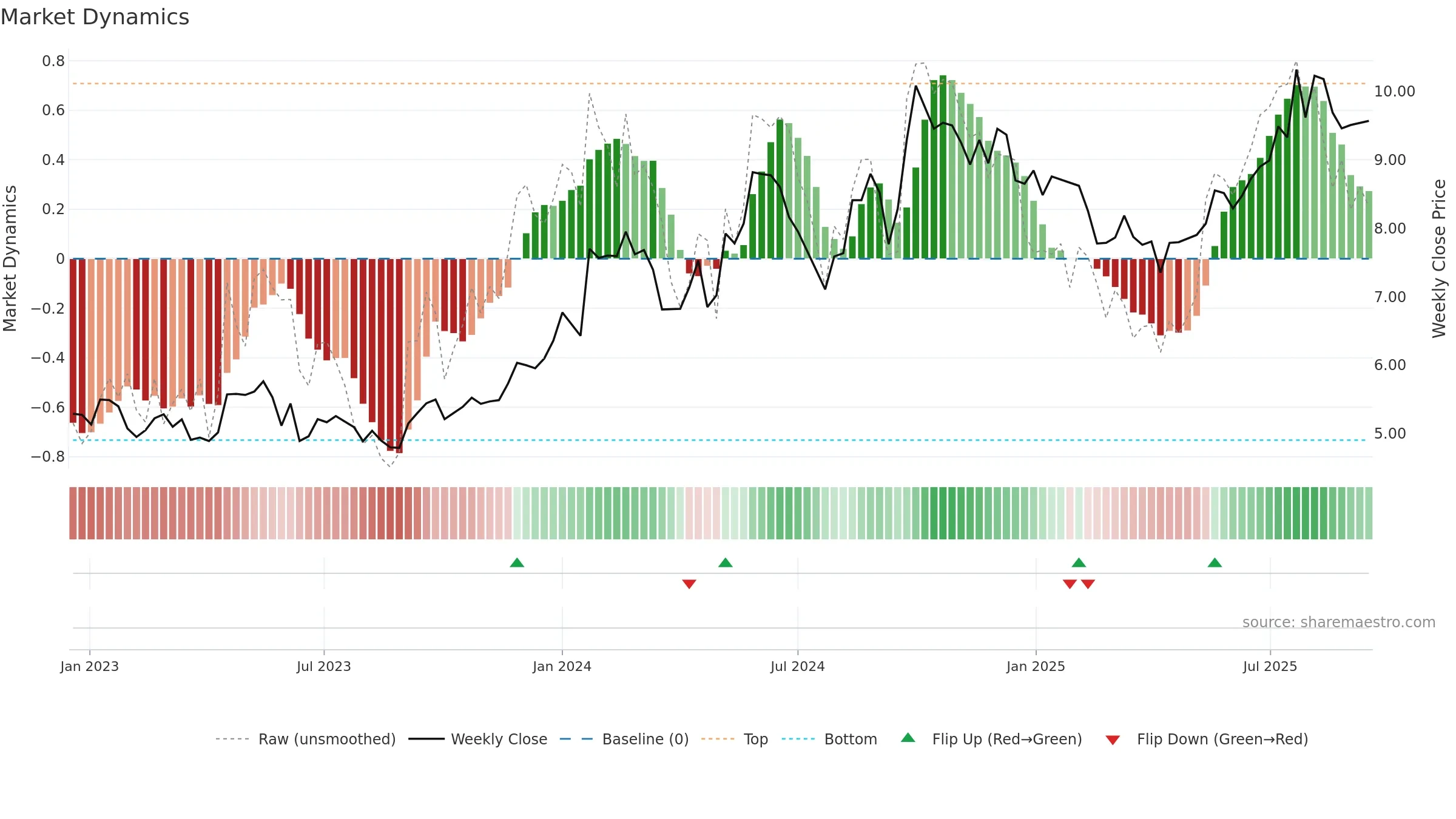Click the 10.00 price axis tick
1456x819 pixels.
coord(1395,91)
